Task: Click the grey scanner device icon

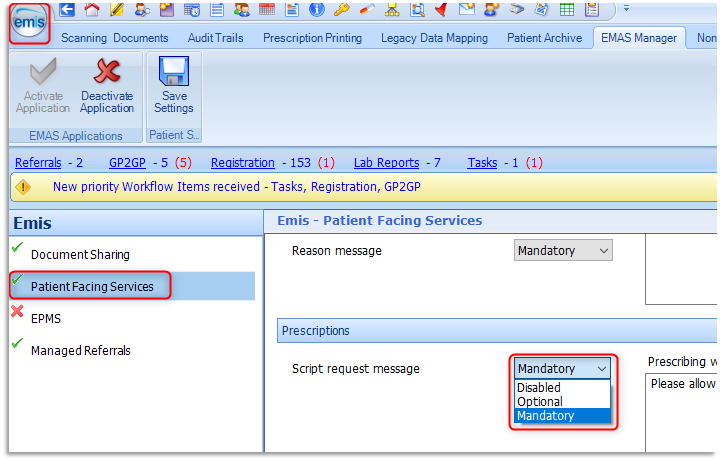Action: (517, 9)
